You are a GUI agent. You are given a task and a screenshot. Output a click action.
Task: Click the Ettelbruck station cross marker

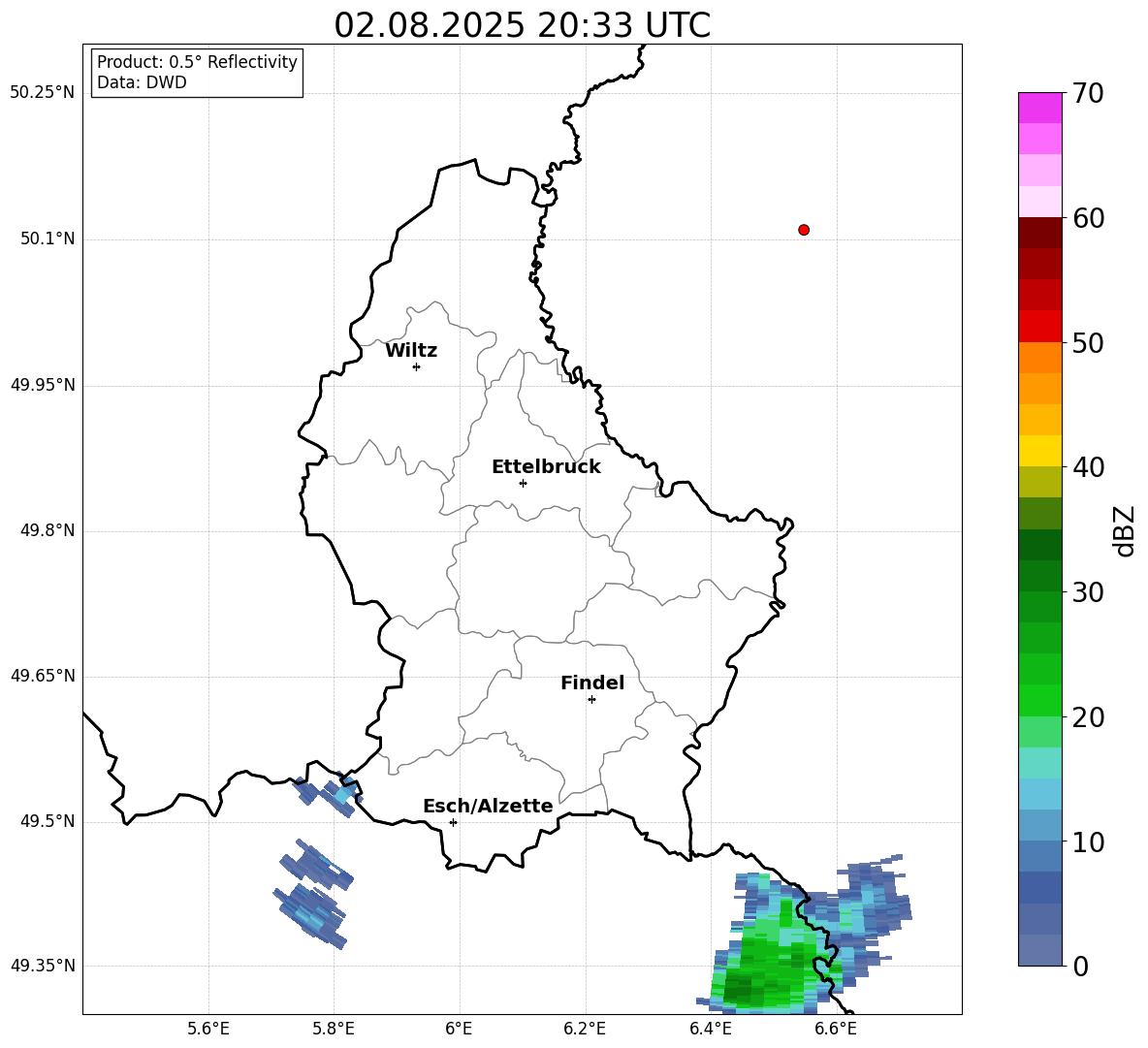tap(523, 483)
